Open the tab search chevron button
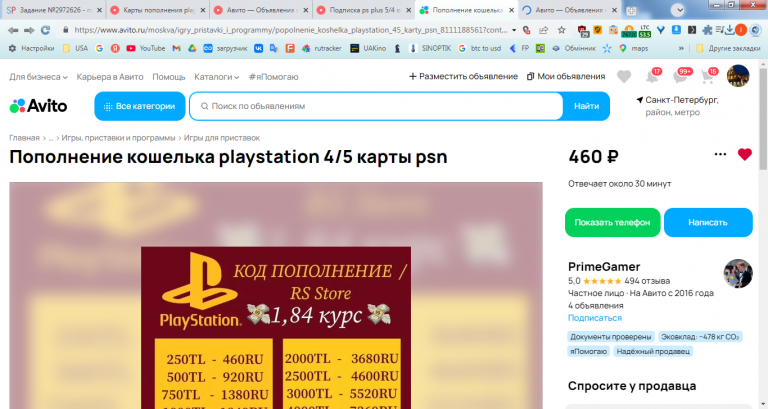This screenshot has height=409, width=768. (677, 9)
